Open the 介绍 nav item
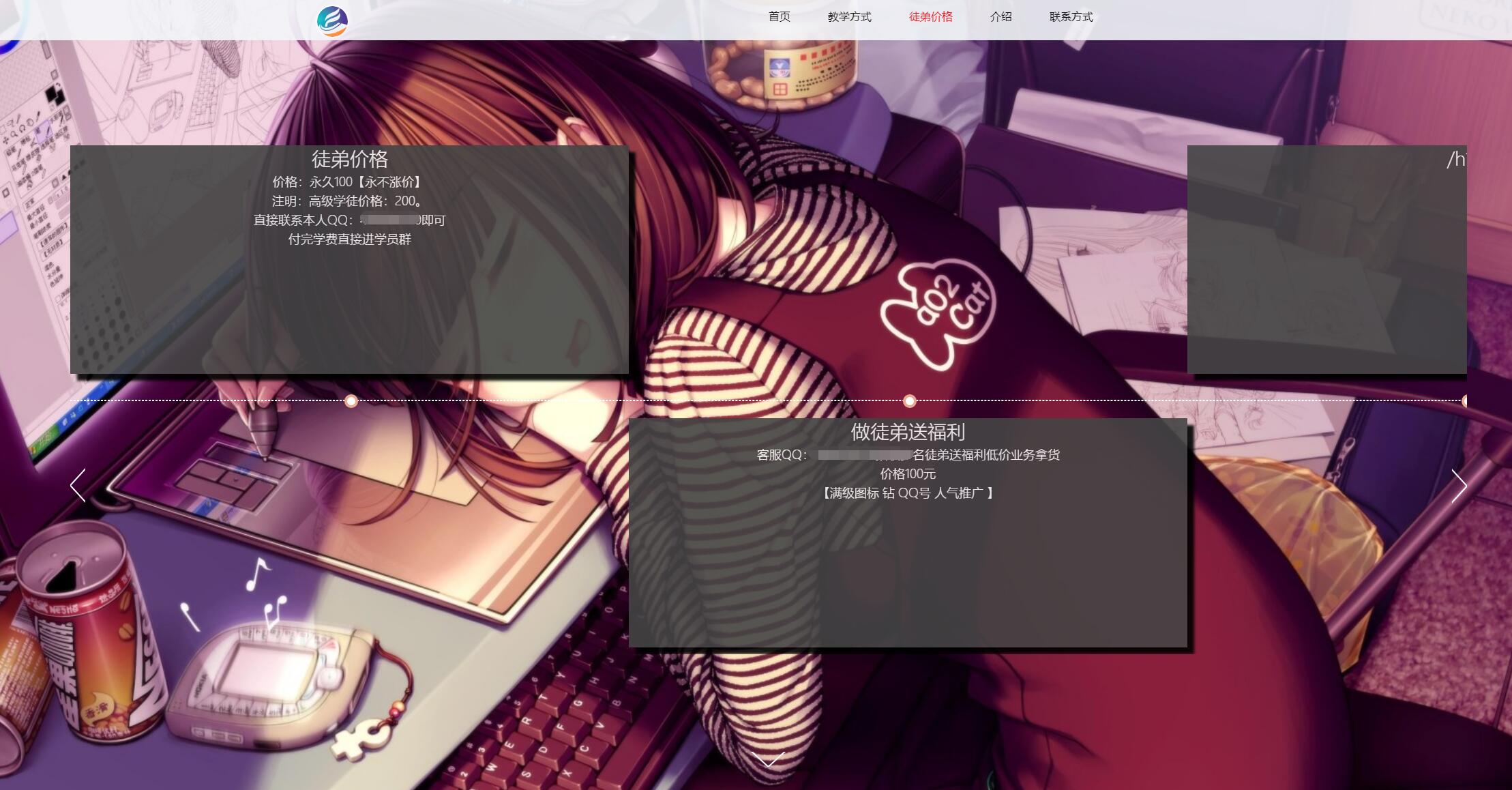The height and width of the screenshot is (790, 1512). [x=1000, y=16]
